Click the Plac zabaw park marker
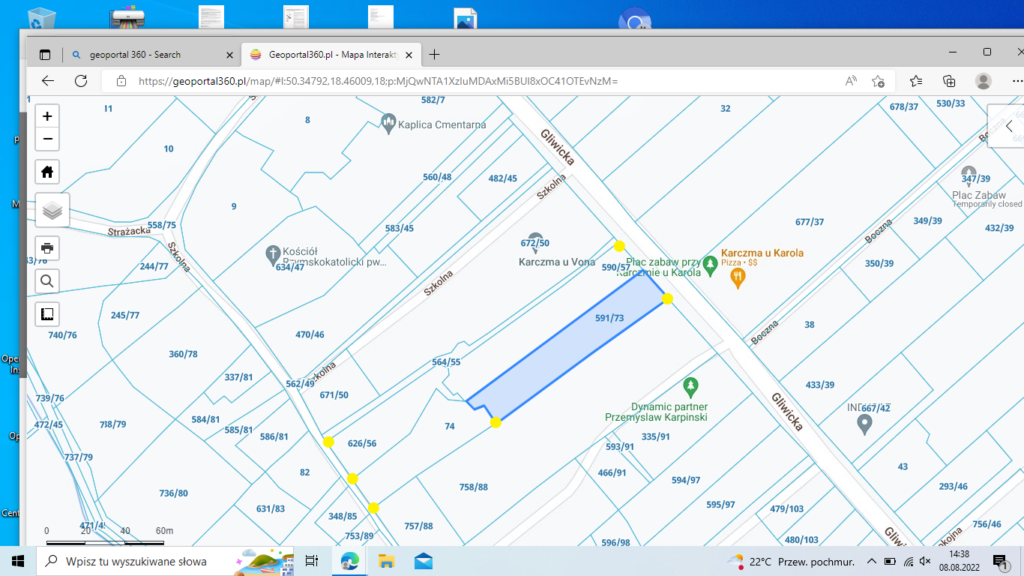 (710, 265)
